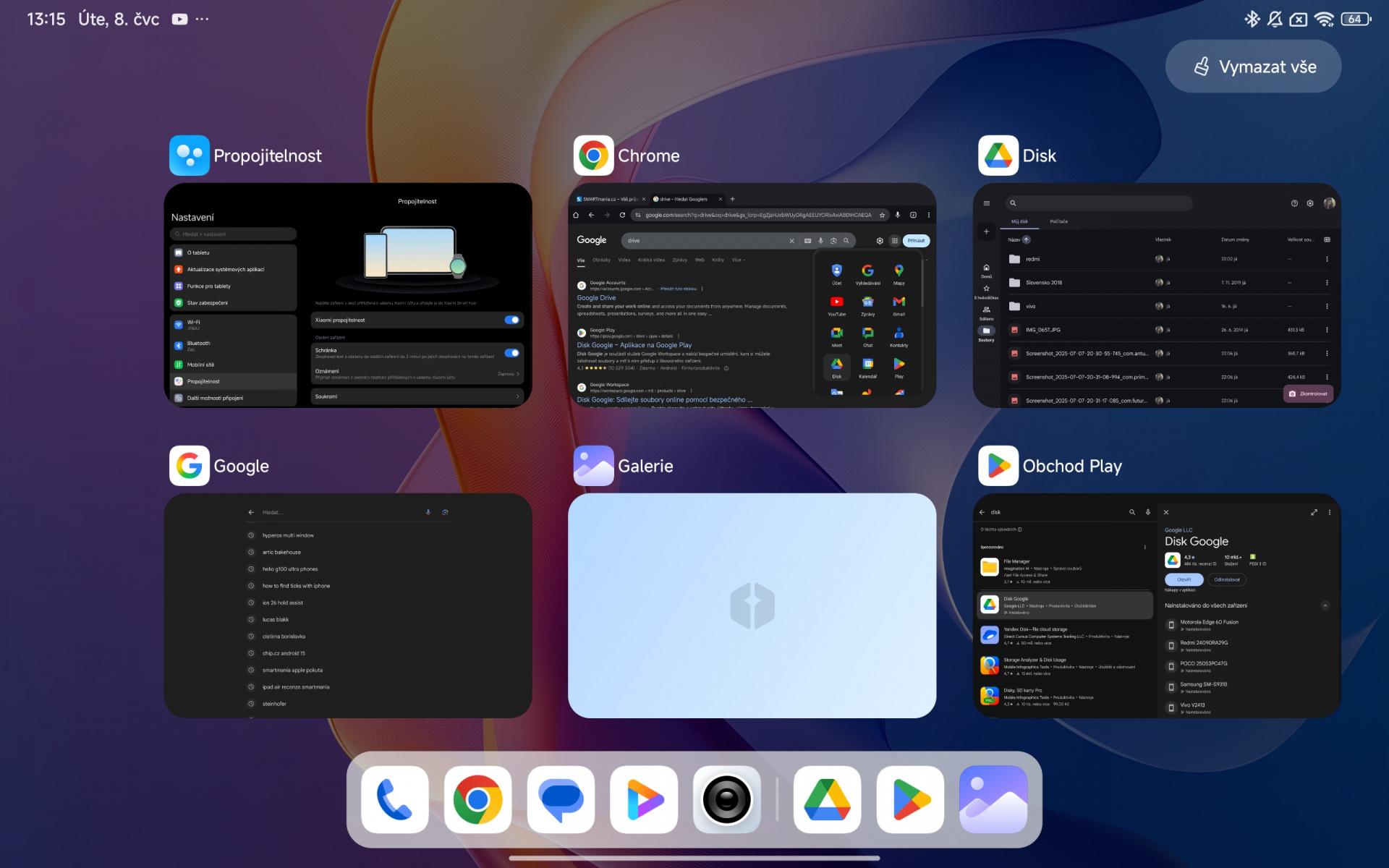Collapse Nainstalováno do všech zařízení section
The height and width of the screenshot is (868, 1389).
pos(1325,605)
